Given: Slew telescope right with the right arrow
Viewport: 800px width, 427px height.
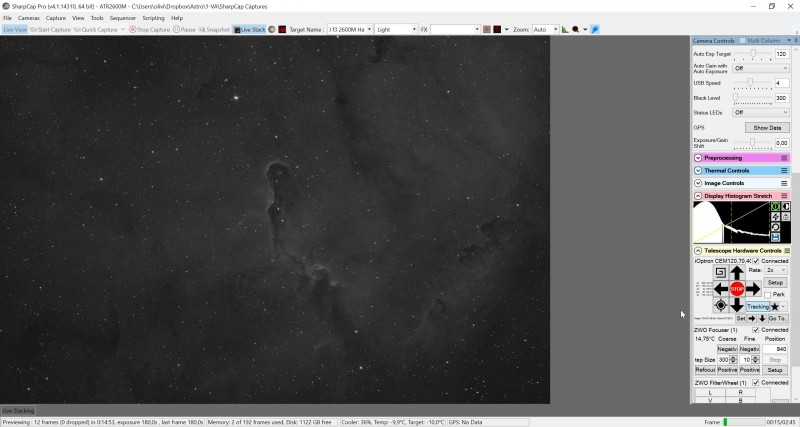Looking at the screenshot, I should 753,289.
